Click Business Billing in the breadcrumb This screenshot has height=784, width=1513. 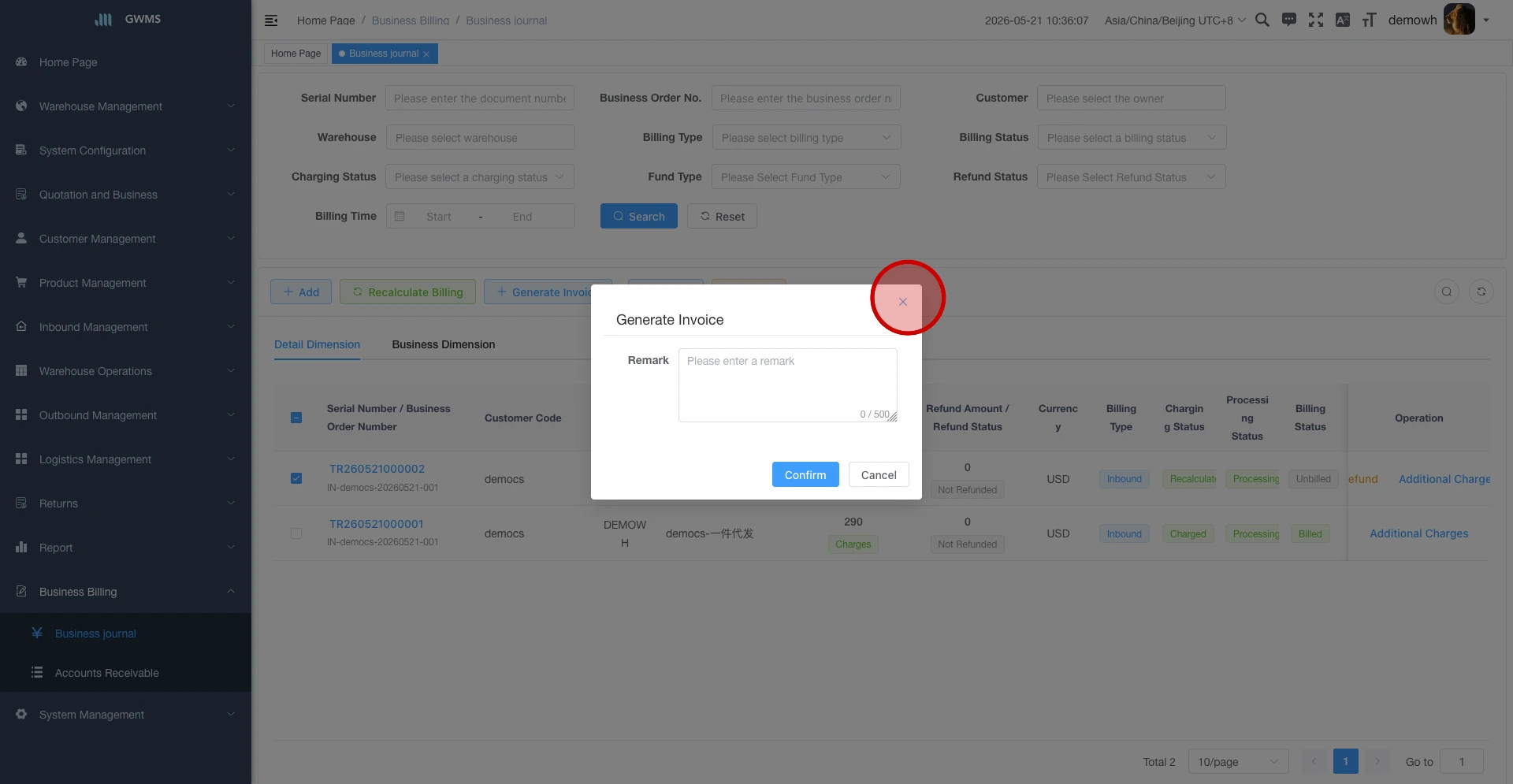[x=410, y=20]
